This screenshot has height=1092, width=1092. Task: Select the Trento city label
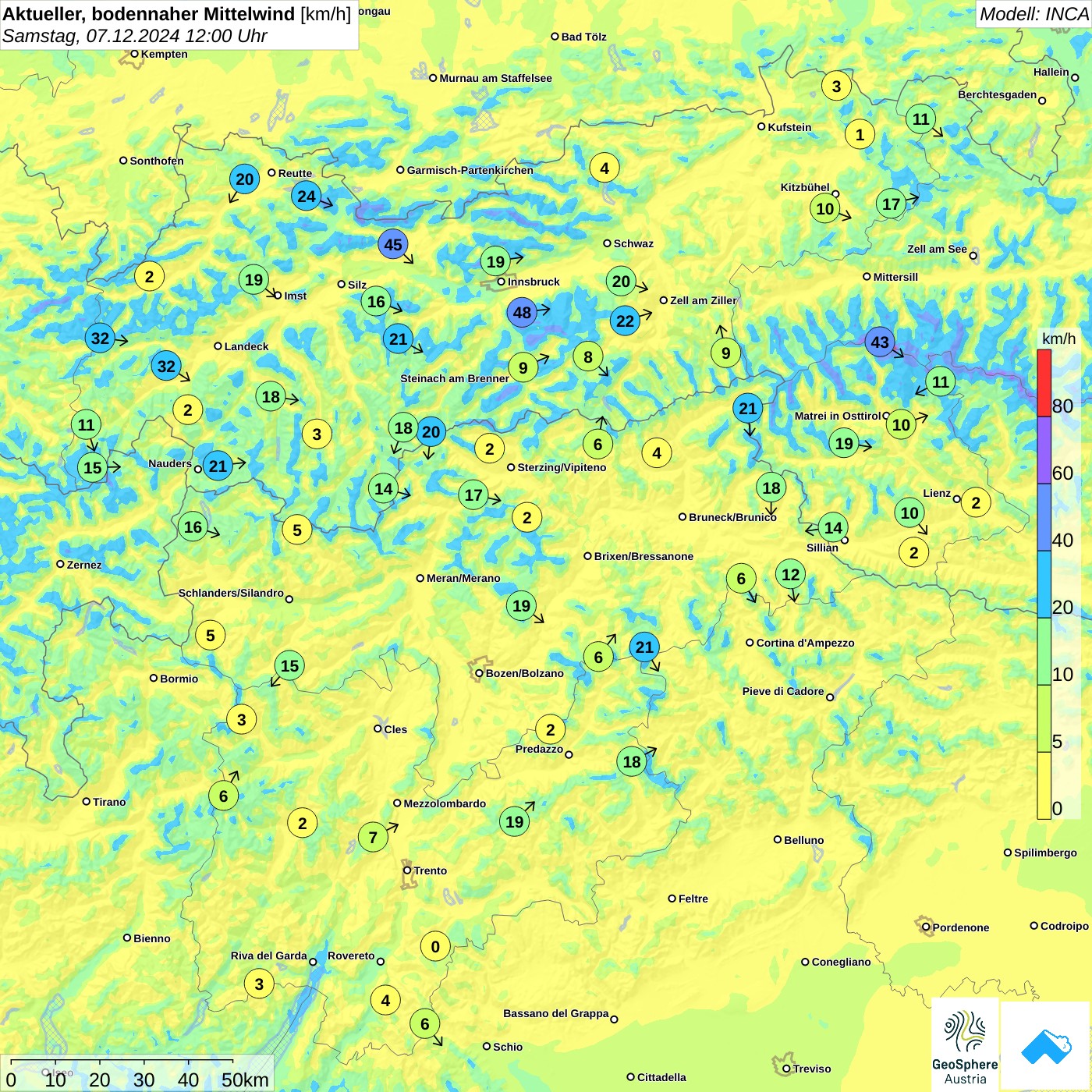pos(431,870)
